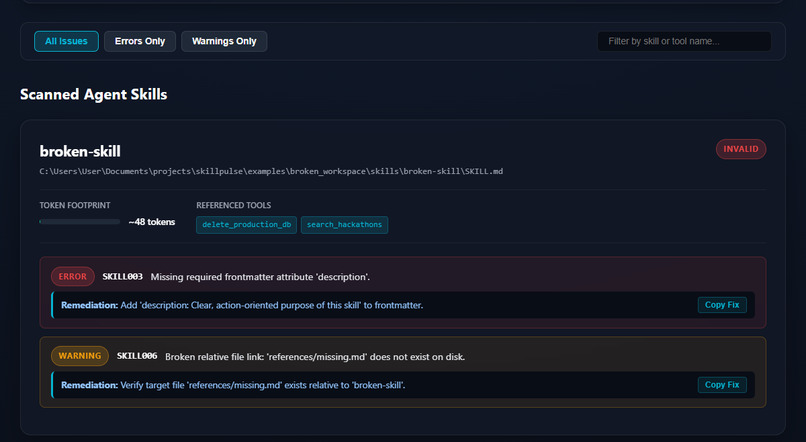806x442 pixels.
Task: Click the orange WARNING severity badge
Action: coord(80,356)
